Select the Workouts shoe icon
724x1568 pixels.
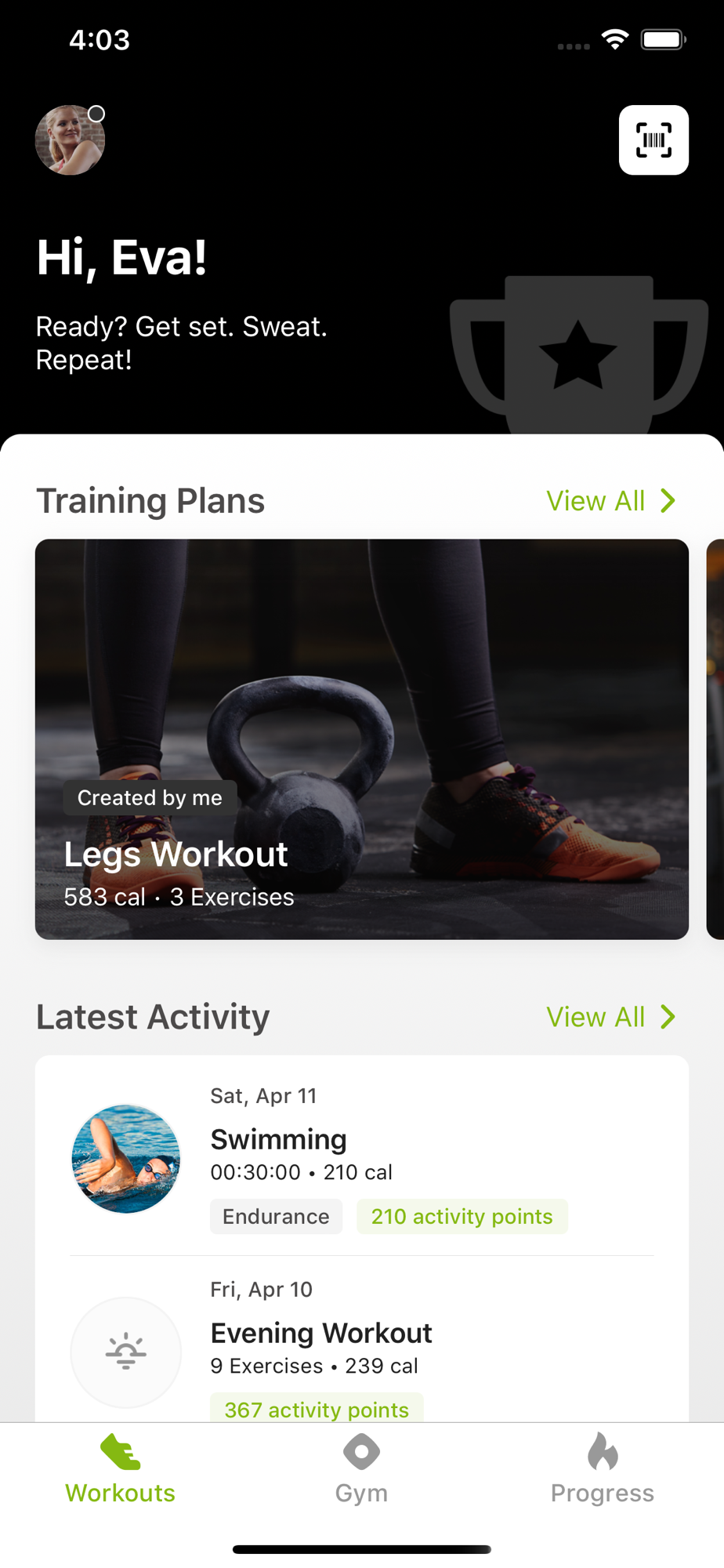click(121, 1452)
